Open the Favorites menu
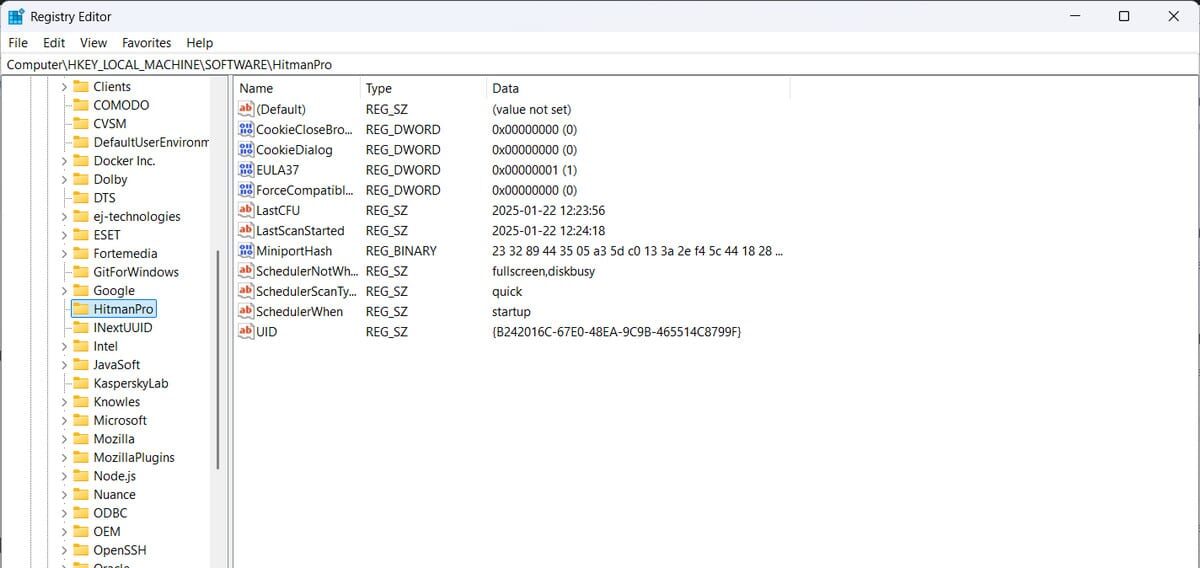 (x=146, y=43)
